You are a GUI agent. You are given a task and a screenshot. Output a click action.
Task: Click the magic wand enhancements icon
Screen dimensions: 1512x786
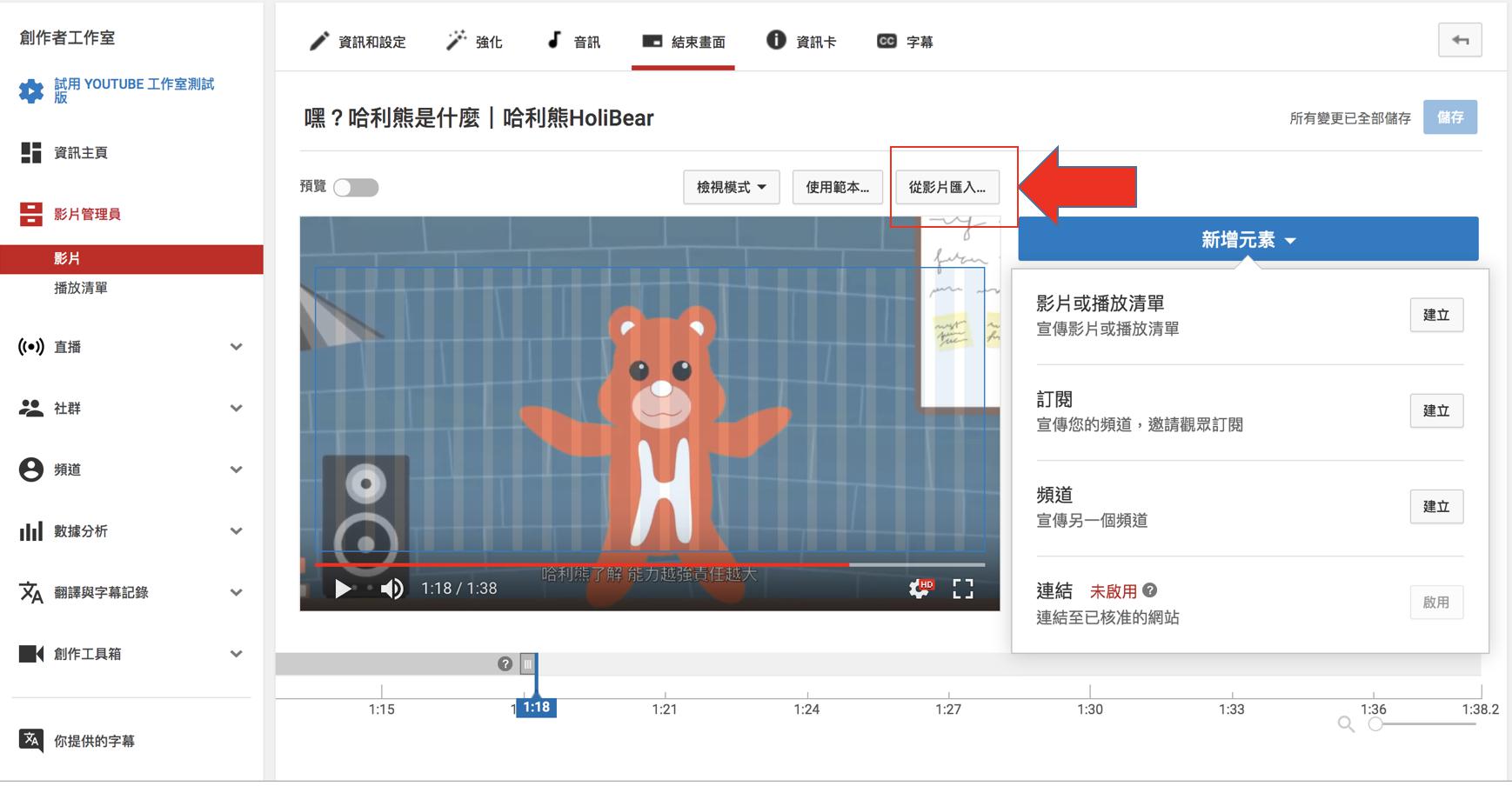click(x=456, y=41)
